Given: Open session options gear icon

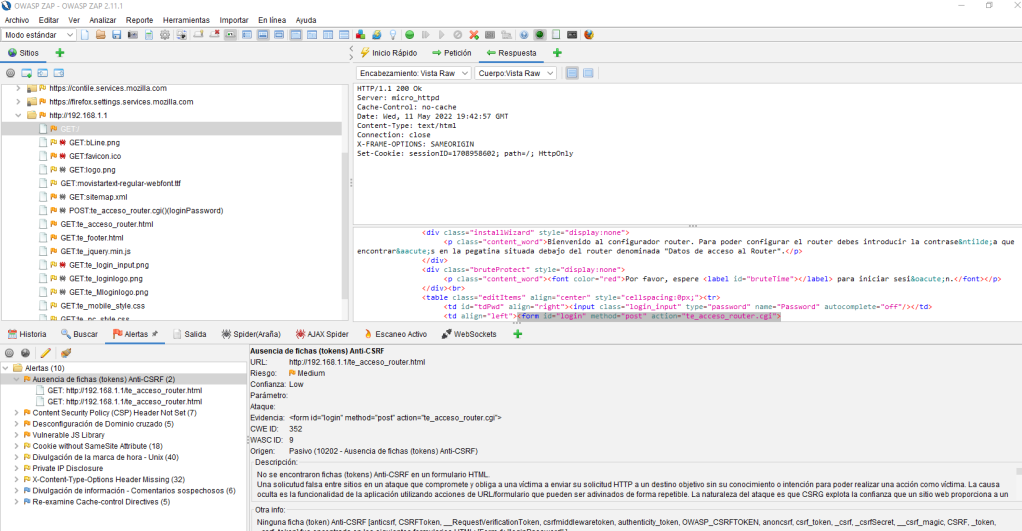Looking at the screenshot, I should (165, 35).
